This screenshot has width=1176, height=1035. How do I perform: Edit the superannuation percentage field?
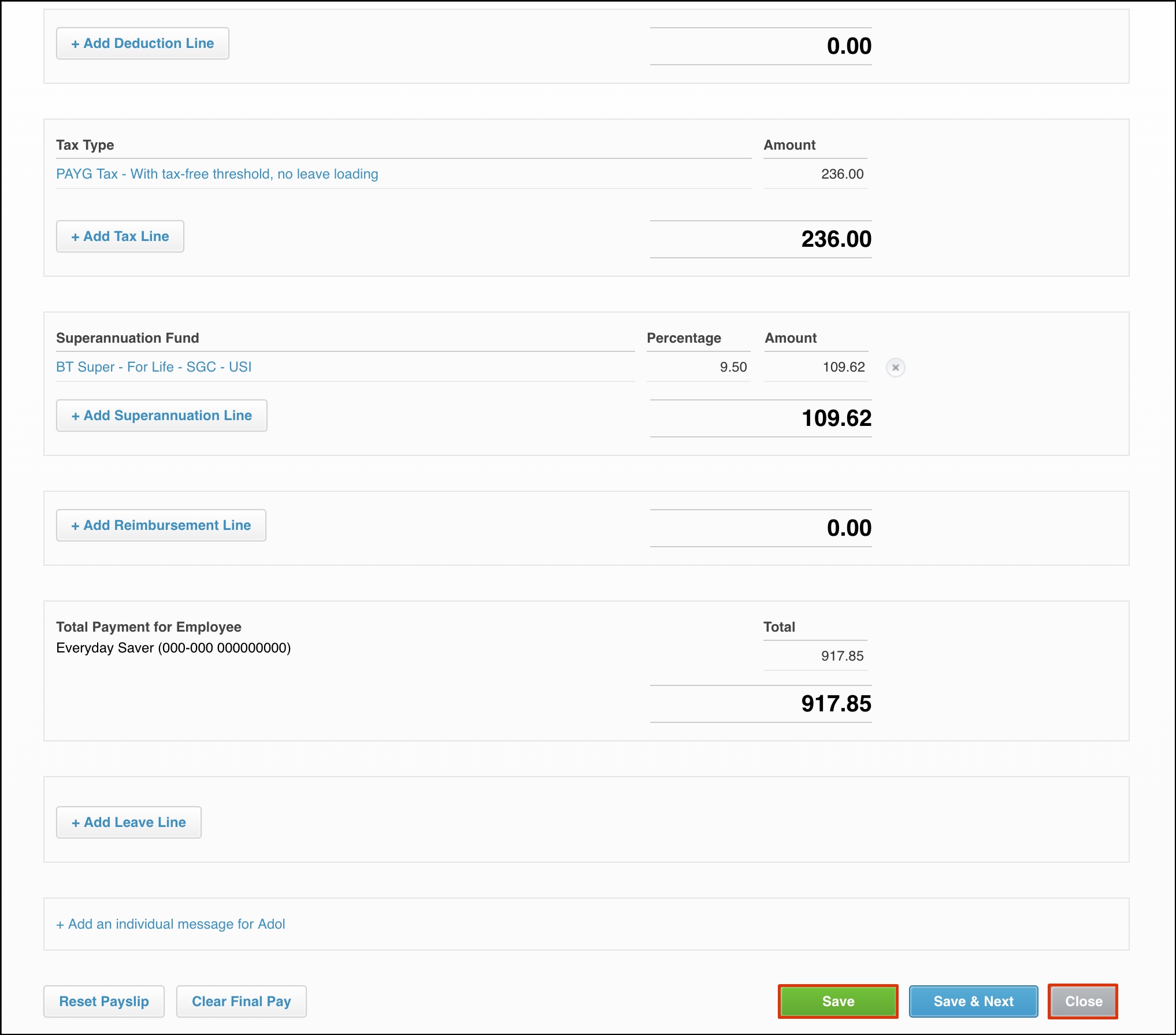click(x=698, y=366)
